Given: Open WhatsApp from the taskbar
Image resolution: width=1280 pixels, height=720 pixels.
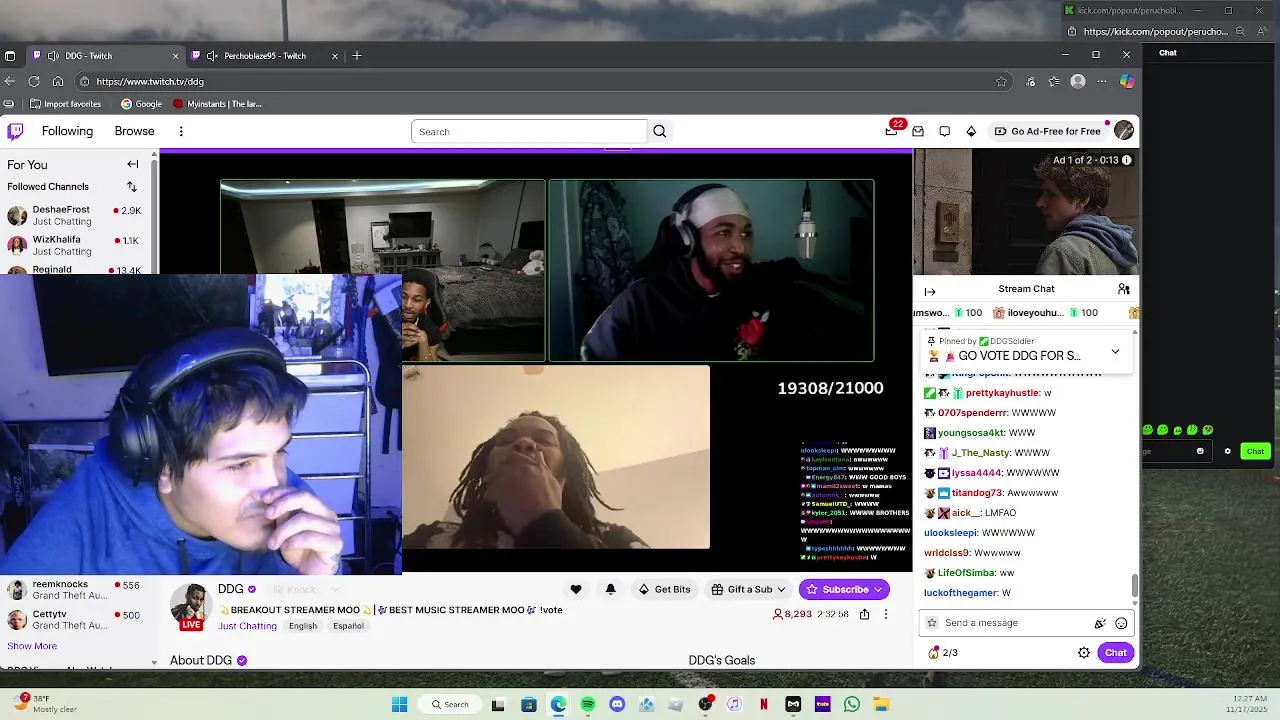Looking at the screenshot, I should pyautogui.click(x=852, y=704).
